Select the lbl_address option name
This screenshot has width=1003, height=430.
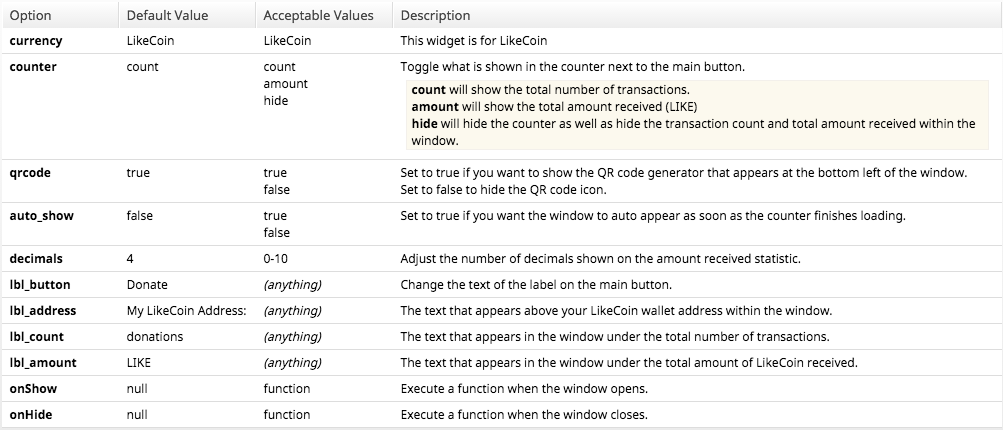coord(43,310)
